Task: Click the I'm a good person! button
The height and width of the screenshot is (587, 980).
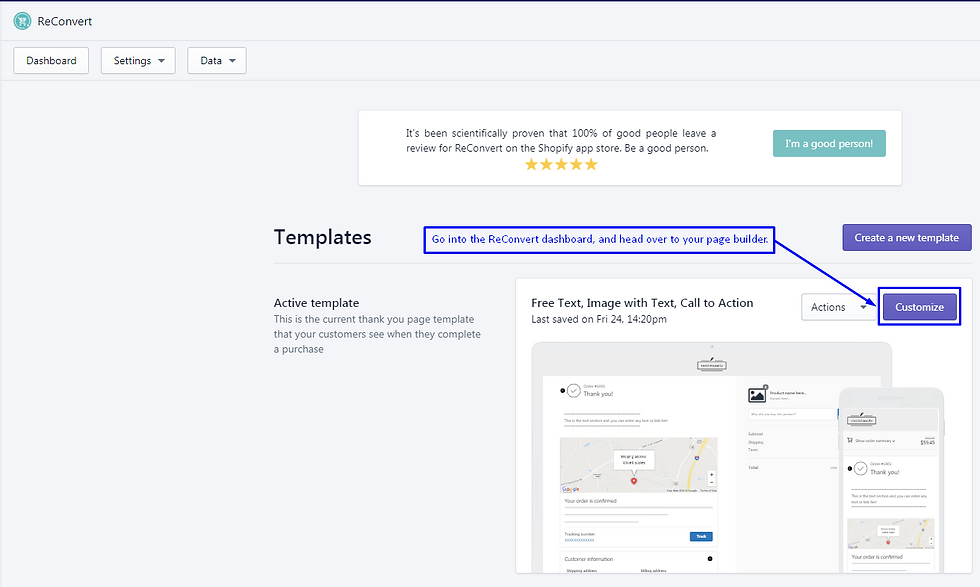Action: tap(829, 143)
